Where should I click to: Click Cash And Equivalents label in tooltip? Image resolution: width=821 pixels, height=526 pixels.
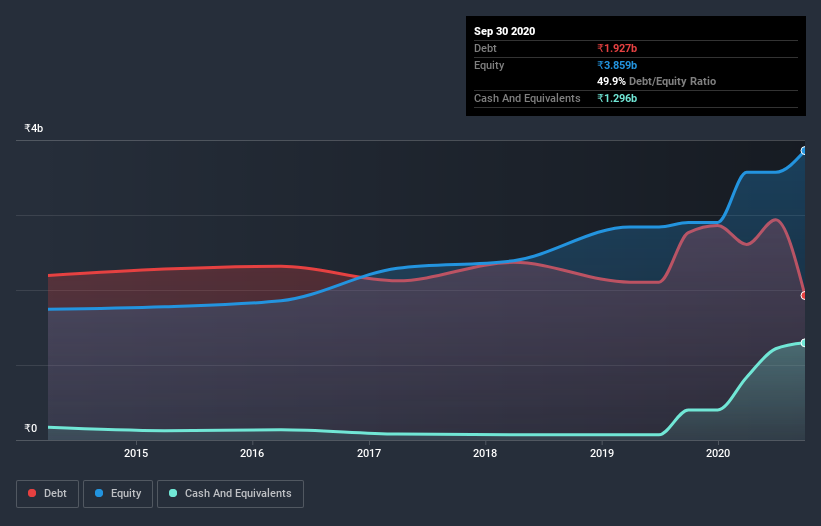click(x=527, y=98)
